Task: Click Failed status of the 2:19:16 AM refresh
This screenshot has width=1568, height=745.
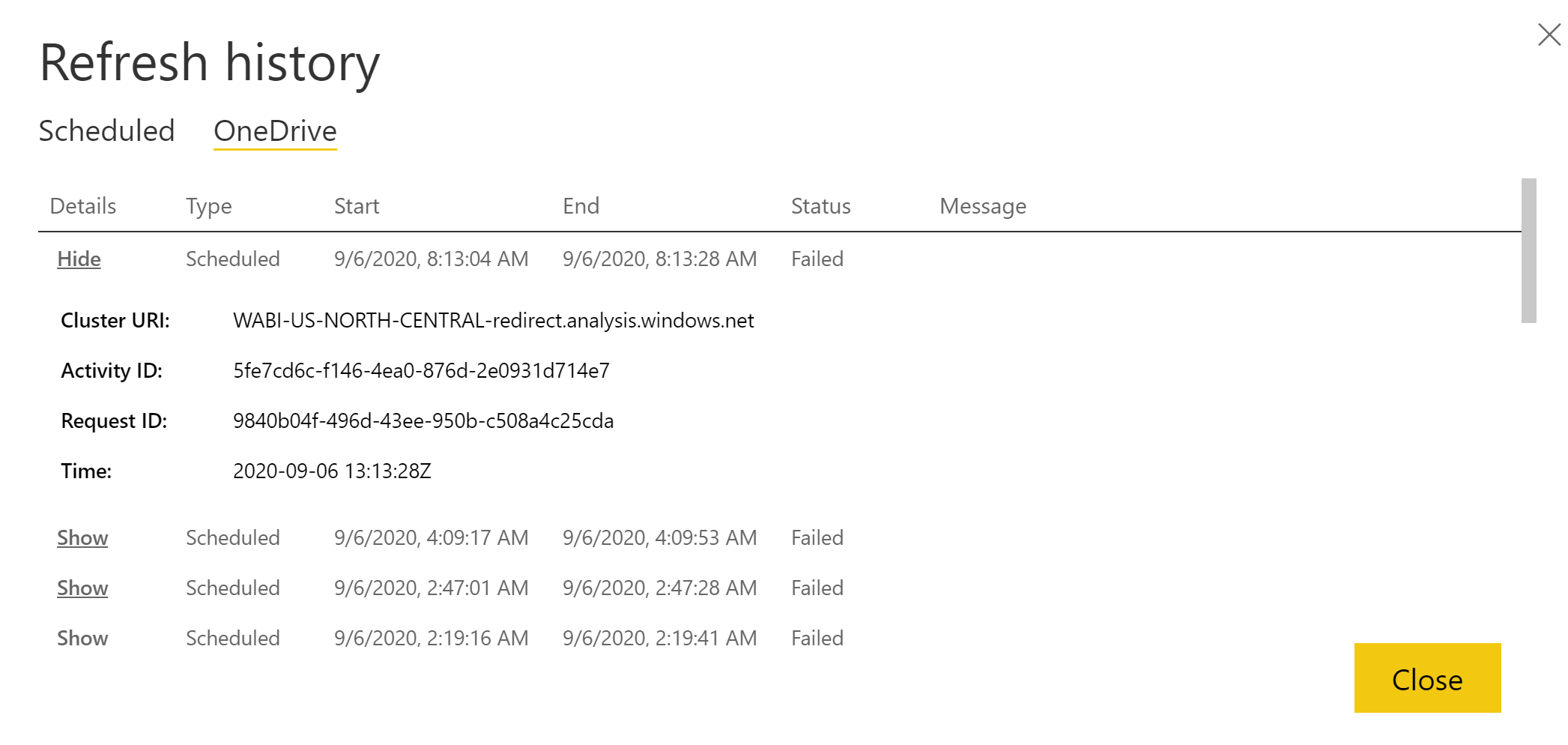Action: click(x=817, y=639)
